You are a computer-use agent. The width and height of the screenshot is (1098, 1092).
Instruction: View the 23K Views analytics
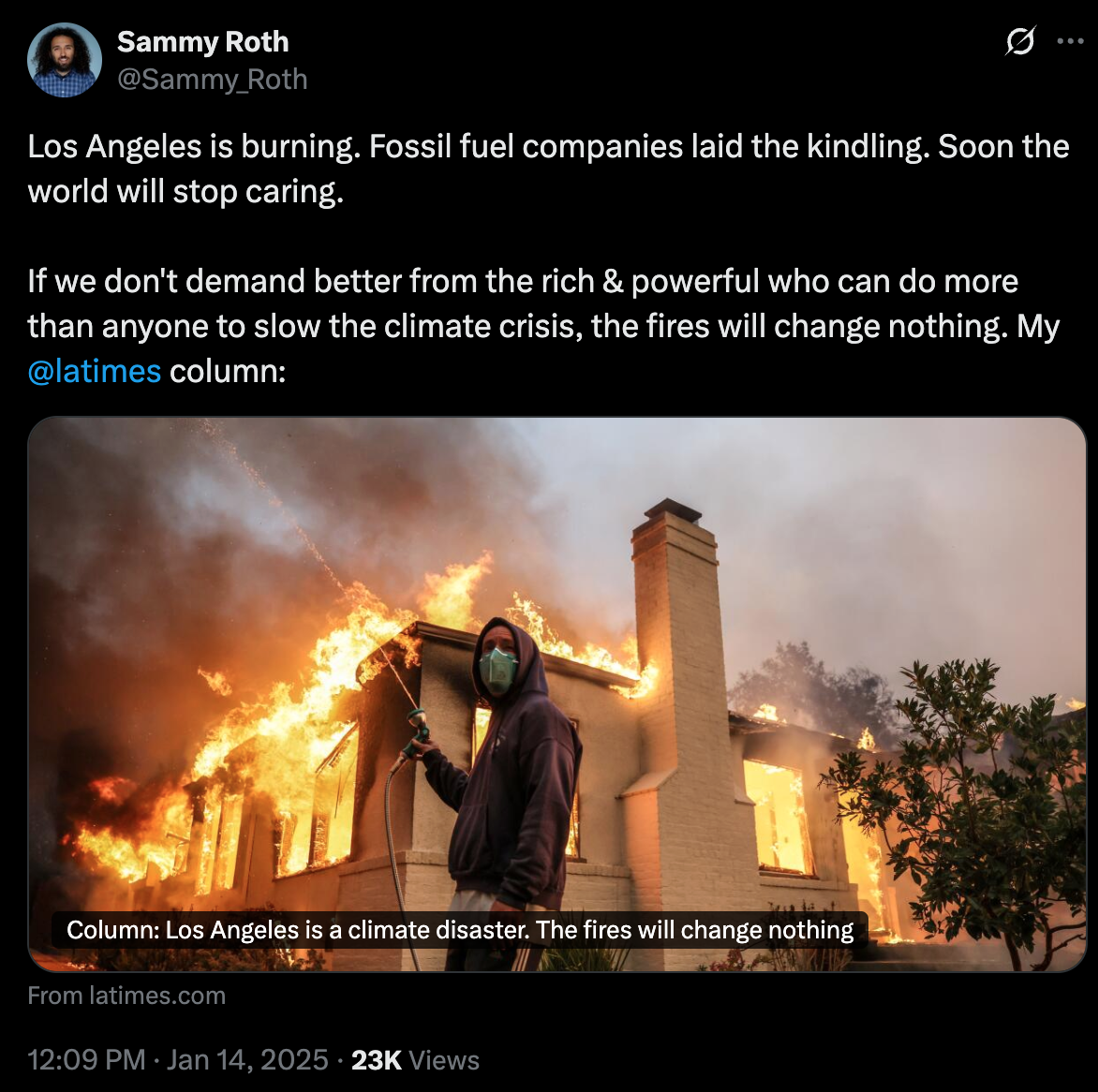pos(415,1059)
